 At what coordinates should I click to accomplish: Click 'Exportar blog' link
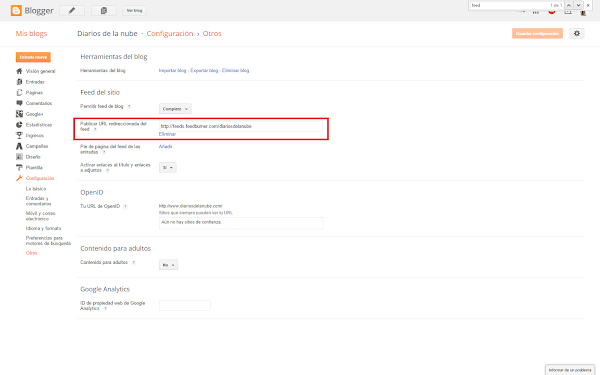[x=204, y=70]
